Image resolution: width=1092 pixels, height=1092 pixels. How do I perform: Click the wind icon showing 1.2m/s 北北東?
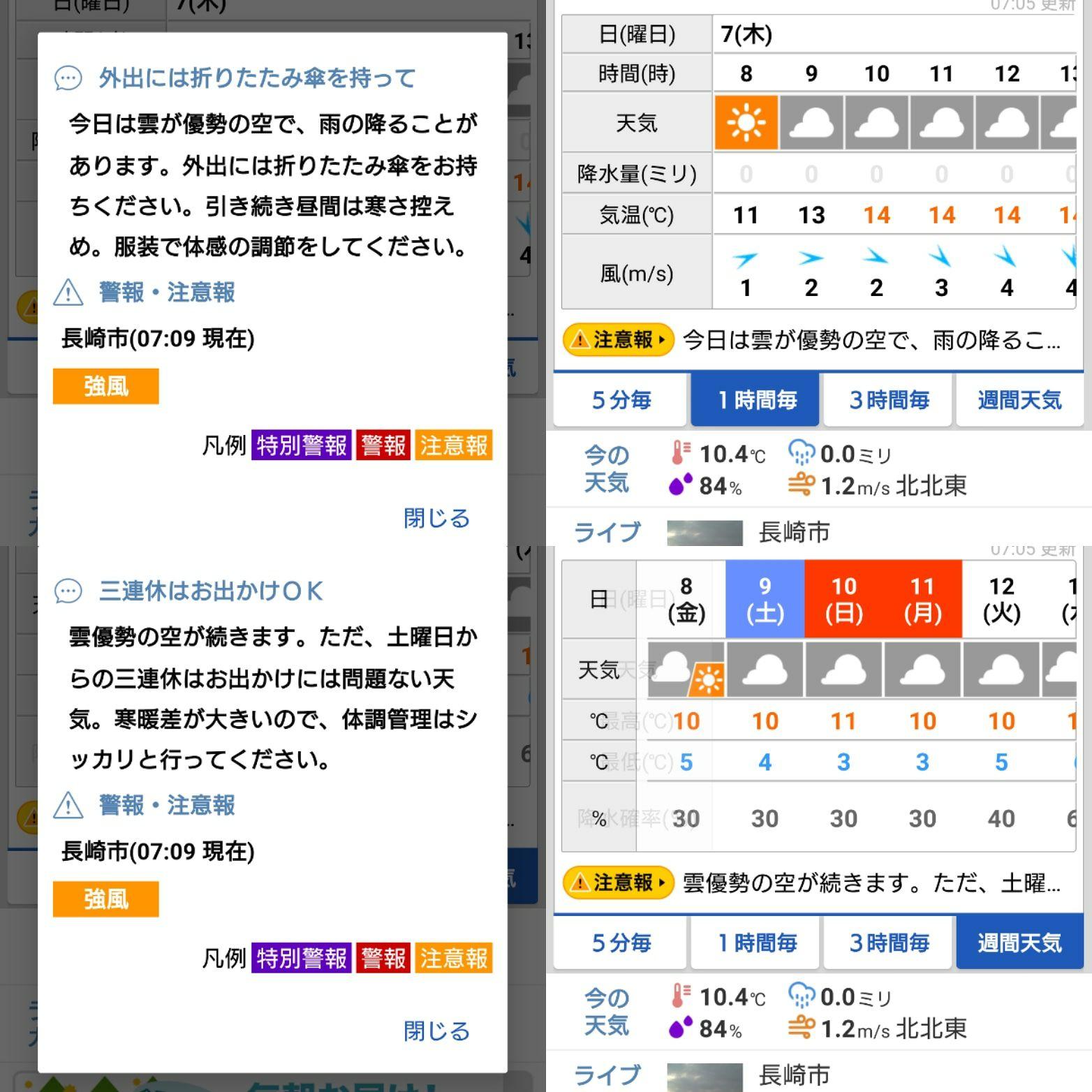pos(804,484)
